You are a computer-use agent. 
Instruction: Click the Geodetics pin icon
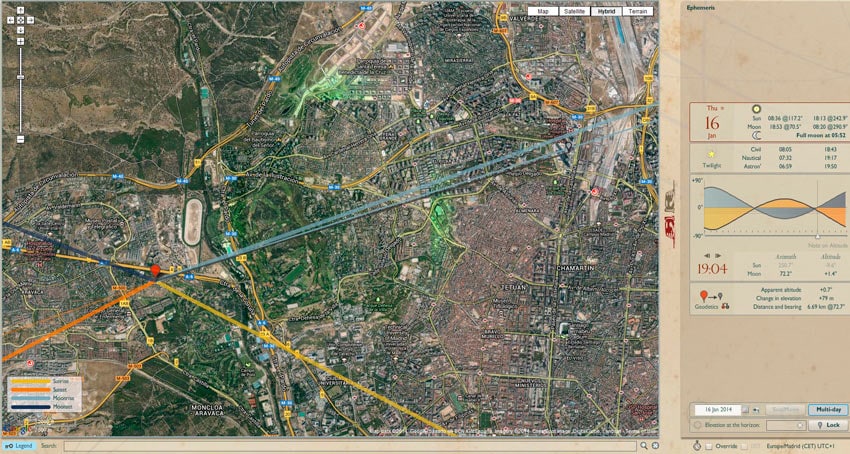(x=704, y=296)
